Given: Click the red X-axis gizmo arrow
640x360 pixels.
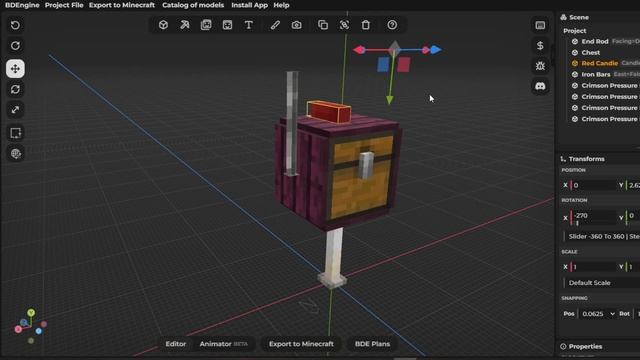Looking at the screenshot, I should [x=359, y=50].
